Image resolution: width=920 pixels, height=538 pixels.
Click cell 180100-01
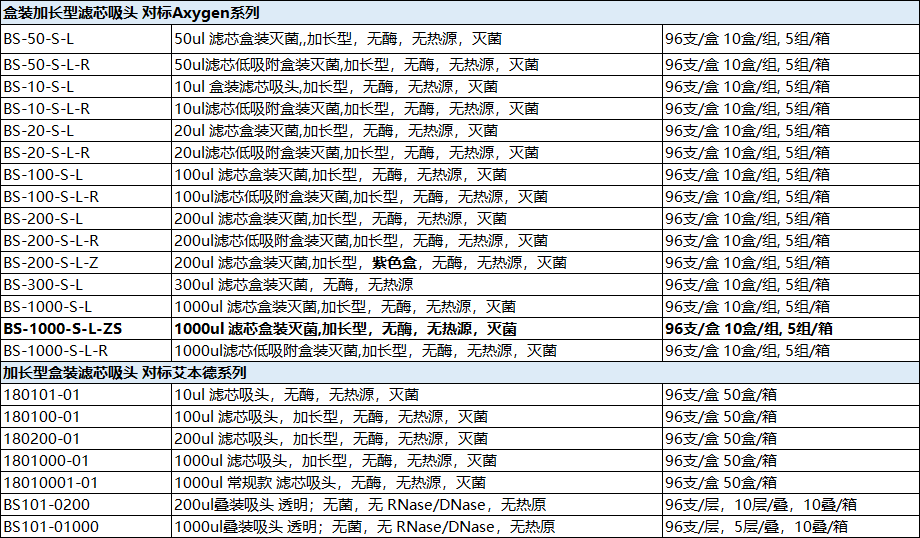(x=86, y=417)
